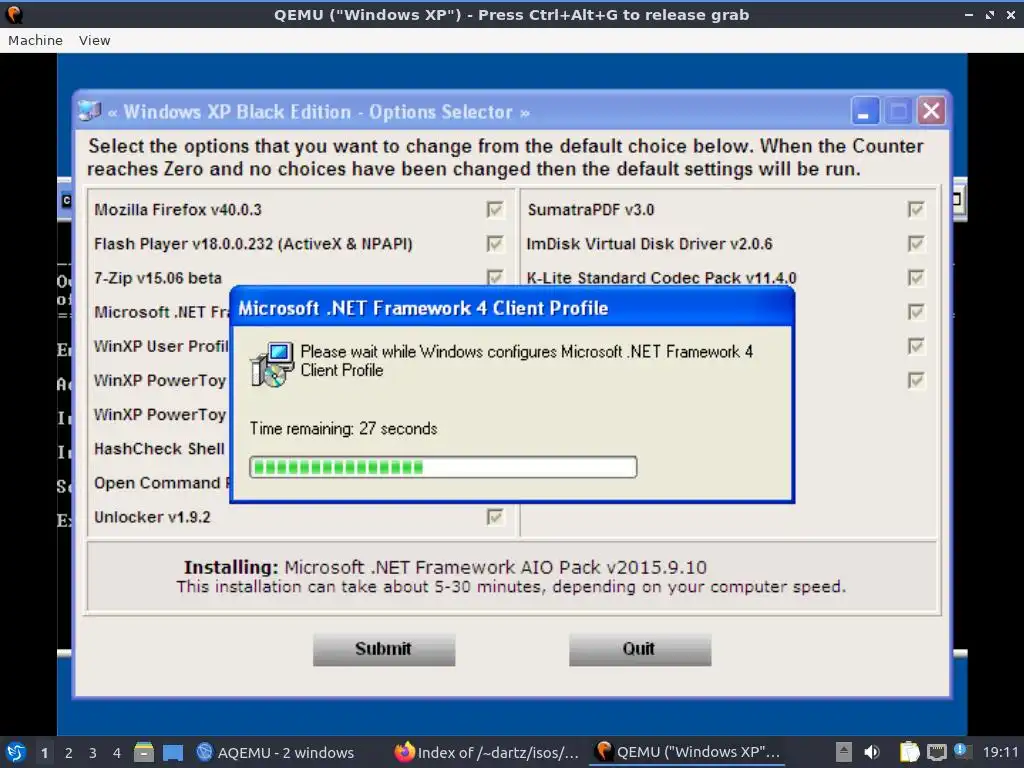Click the AQEMU icon in the taskbar
1024x768 pixels.
coord(205,752)
